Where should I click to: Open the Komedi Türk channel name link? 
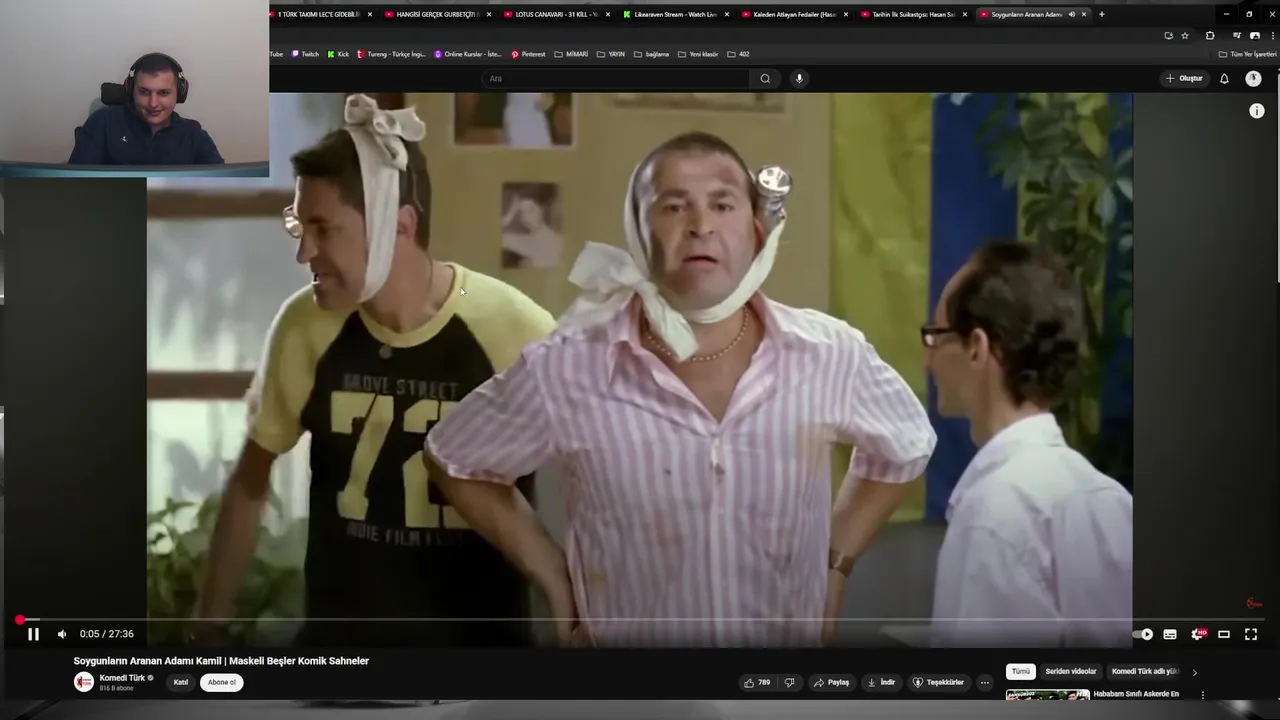point(122,678)
